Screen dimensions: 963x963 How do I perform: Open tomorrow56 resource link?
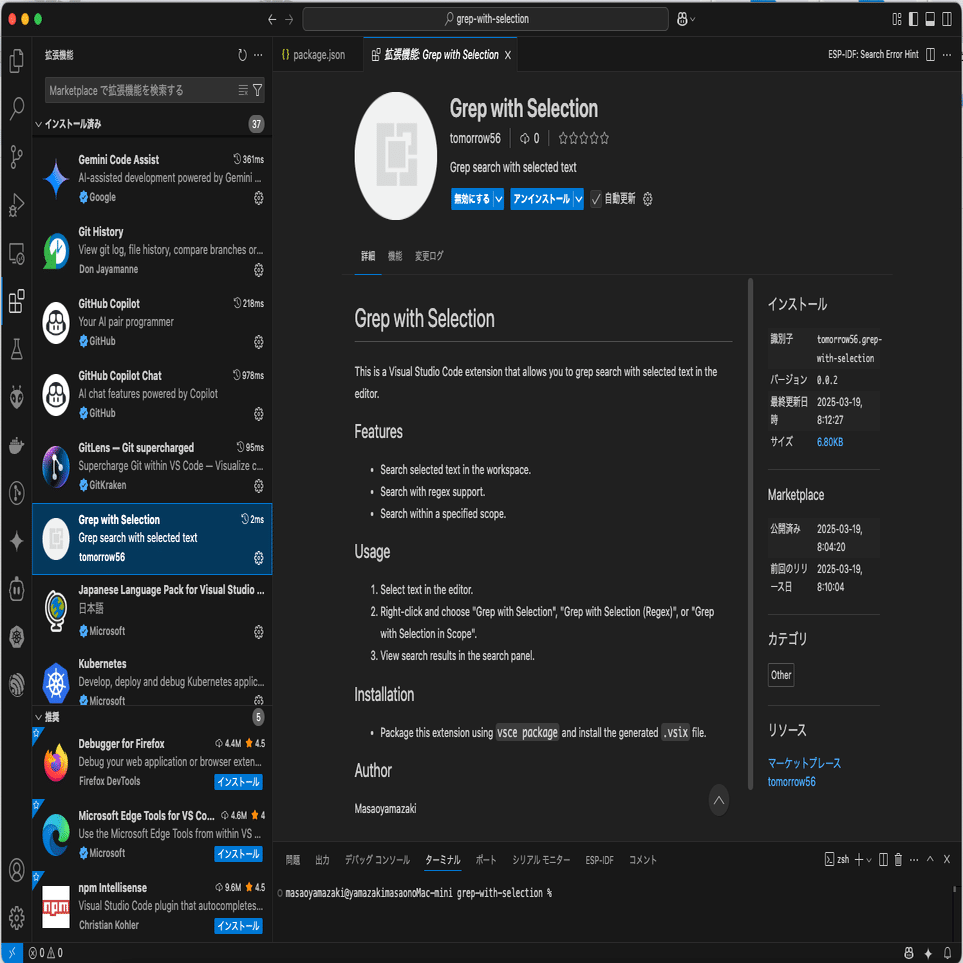click(791, 782)
